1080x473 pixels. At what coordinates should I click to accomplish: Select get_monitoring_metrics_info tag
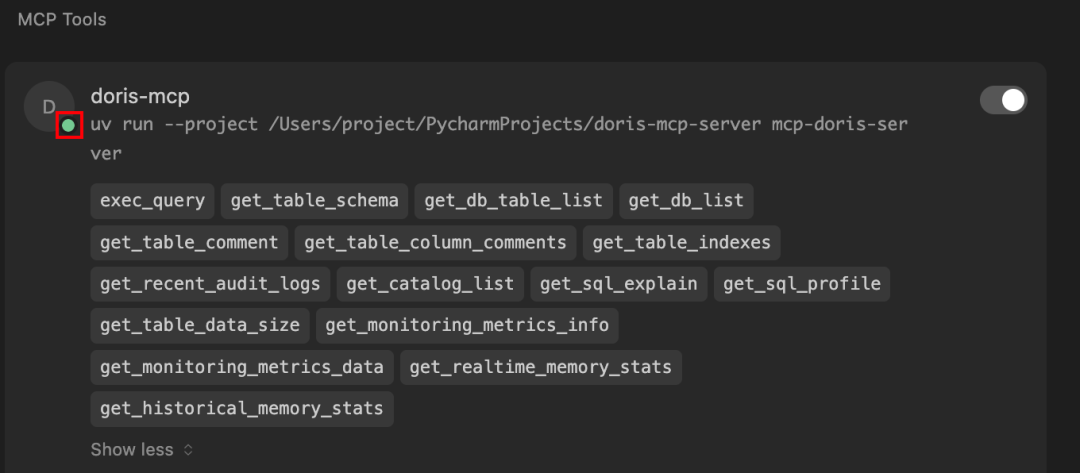pyautogui.click(x=467, y=326)
